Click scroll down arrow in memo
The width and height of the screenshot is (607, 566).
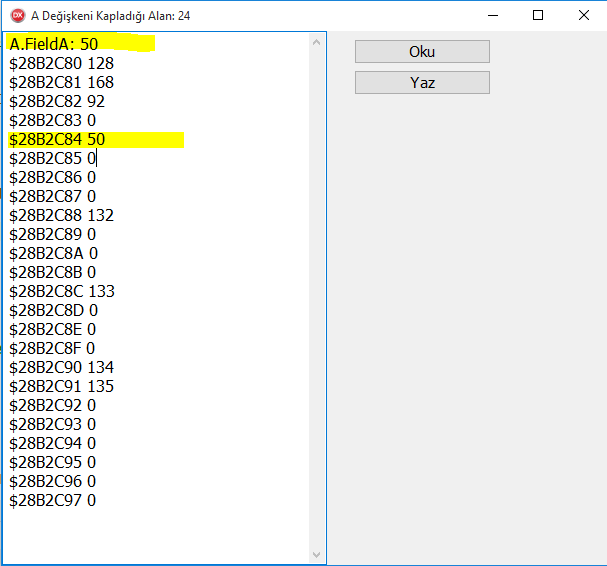318,555
